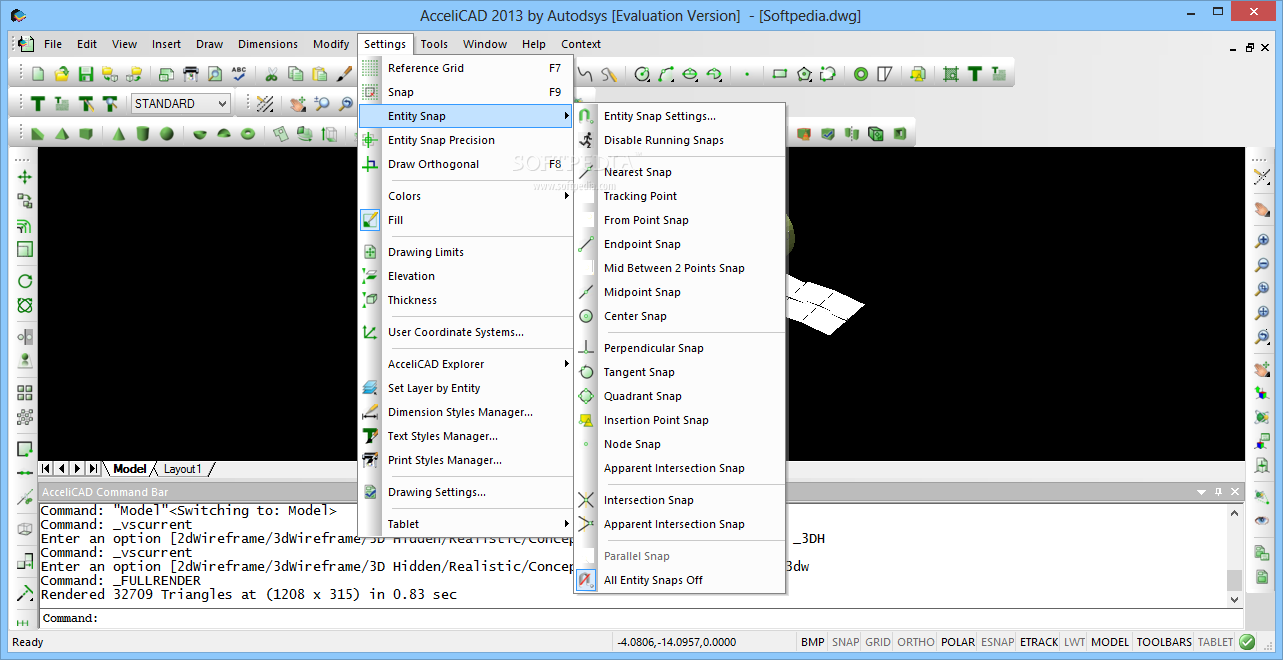Open the Modify menu
The height and width of the screenshot is (660, 1283).
(x=331, y=44)
